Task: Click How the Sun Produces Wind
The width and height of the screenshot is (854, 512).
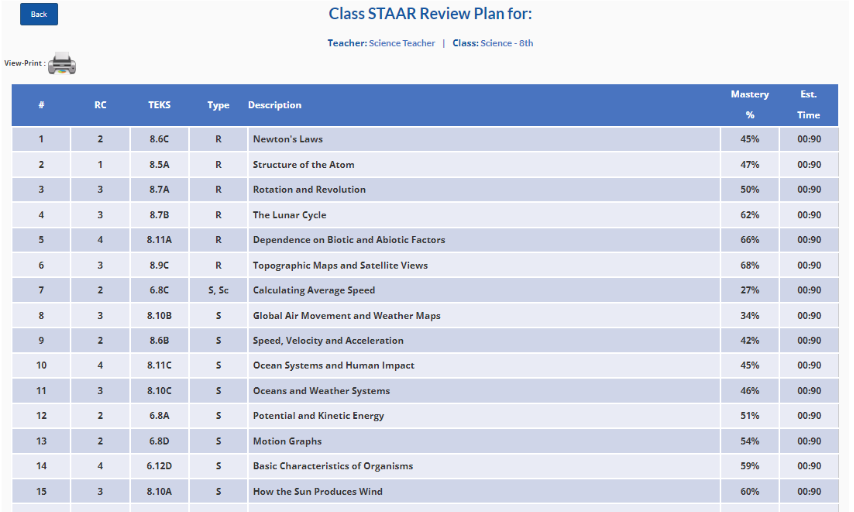Action: [317, 492]
